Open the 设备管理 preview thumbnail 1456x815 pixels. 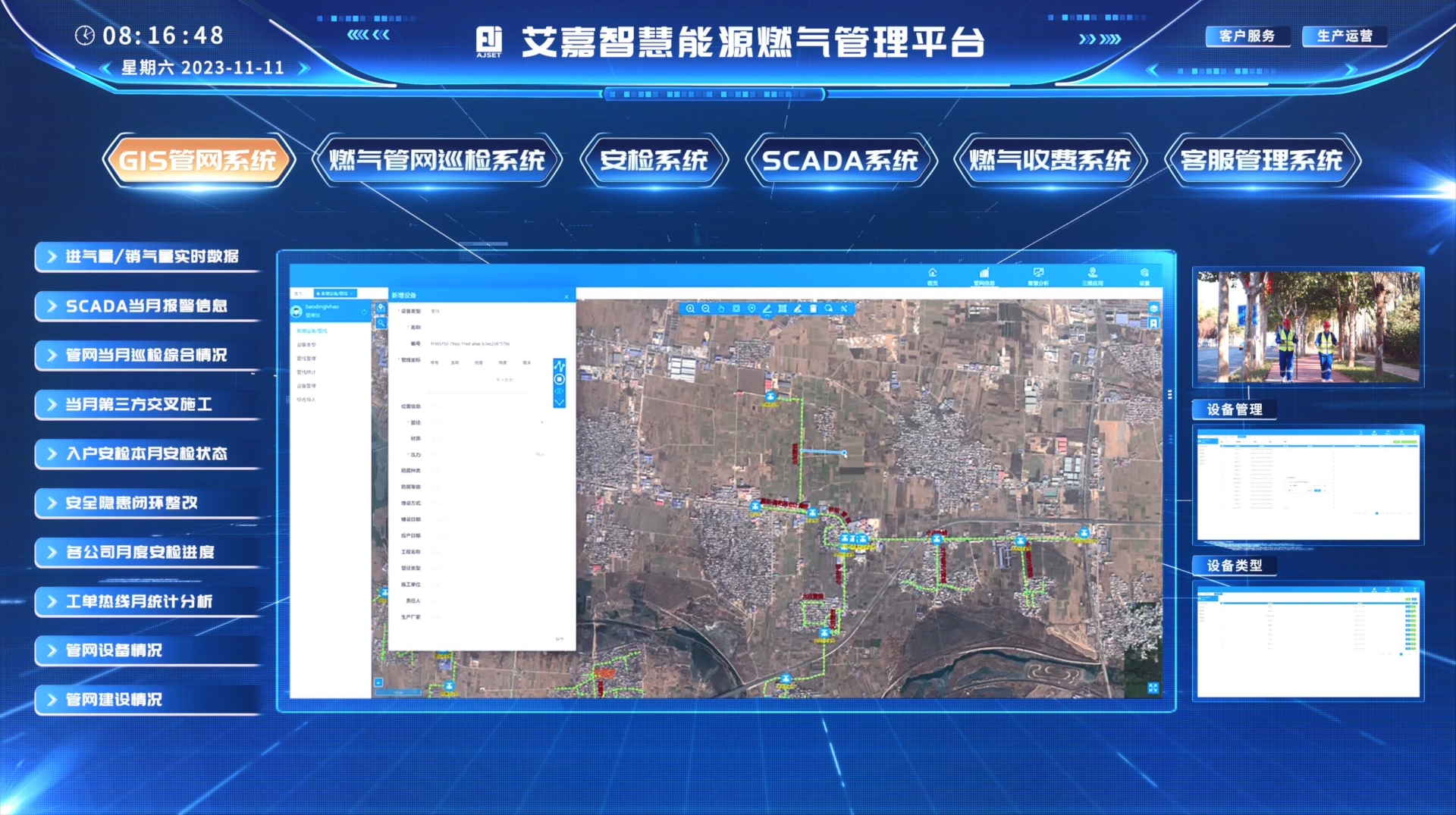(x=1307, y=484)
